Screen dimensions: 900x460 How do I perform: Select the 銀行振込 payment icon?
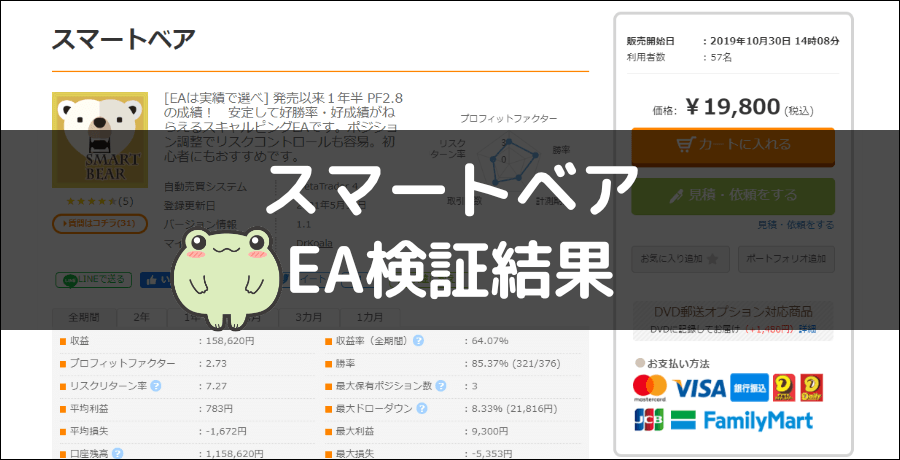pyautogui.click(x=749, y=388)
